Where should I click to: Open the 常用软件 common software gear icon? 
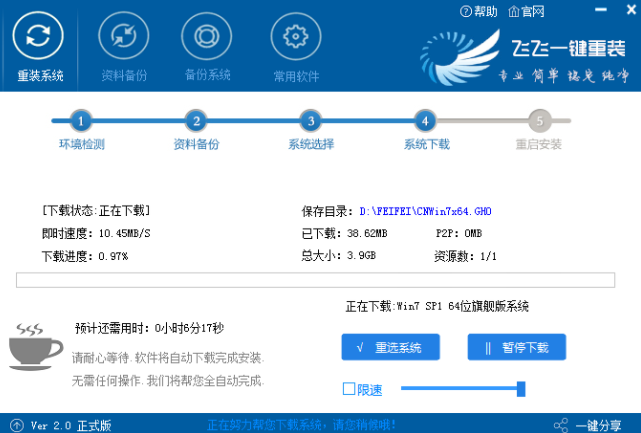point(296,37)
